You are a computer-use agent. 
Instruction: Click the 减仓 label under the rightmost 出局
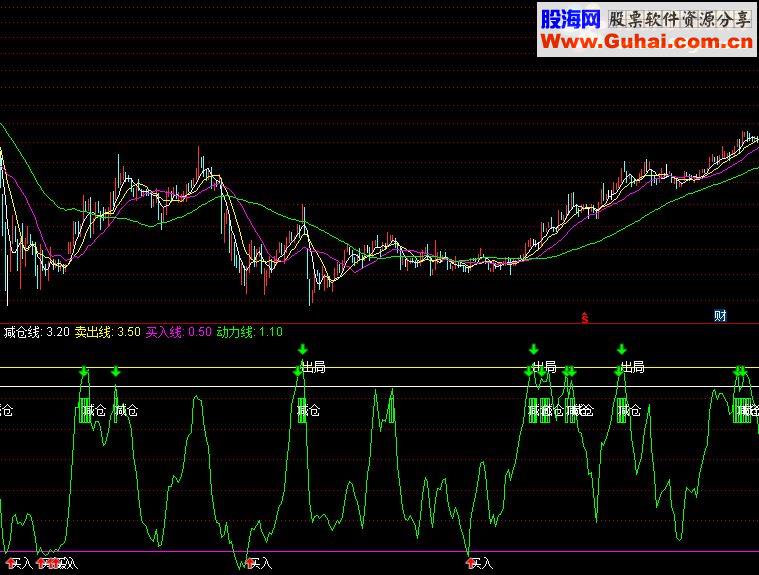pos(629,411)
